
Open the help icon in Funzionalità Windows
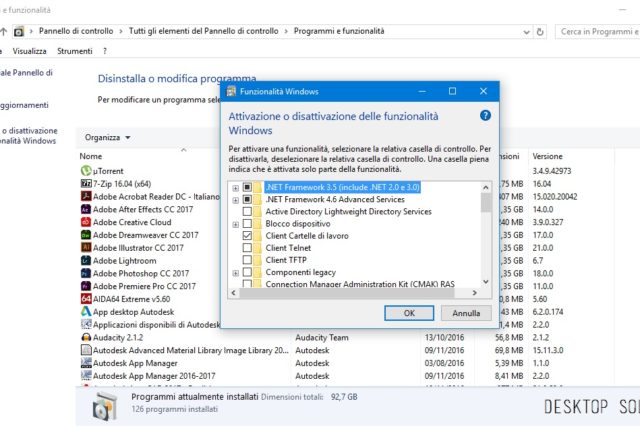pos(485,115)
